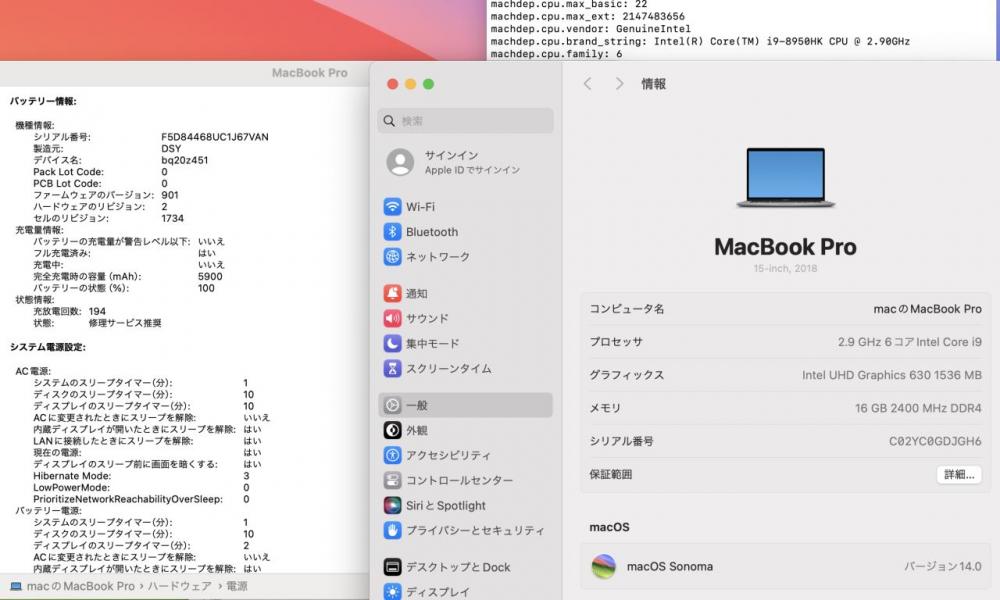This screenshot has height=600, width=1000.
Task: Click cycle count 194 value
Action: 97,311
